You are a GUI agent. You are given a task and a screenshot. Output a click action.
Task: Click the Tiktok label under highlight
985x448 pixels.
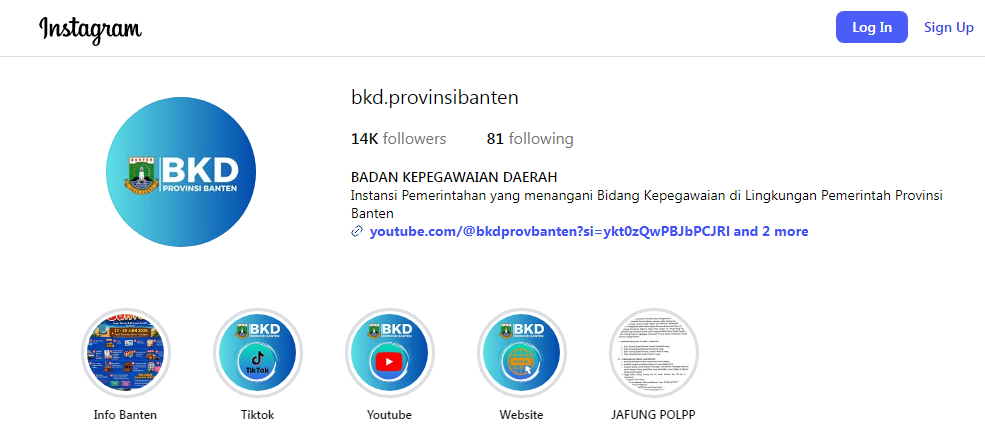click(x=258, y=415)
